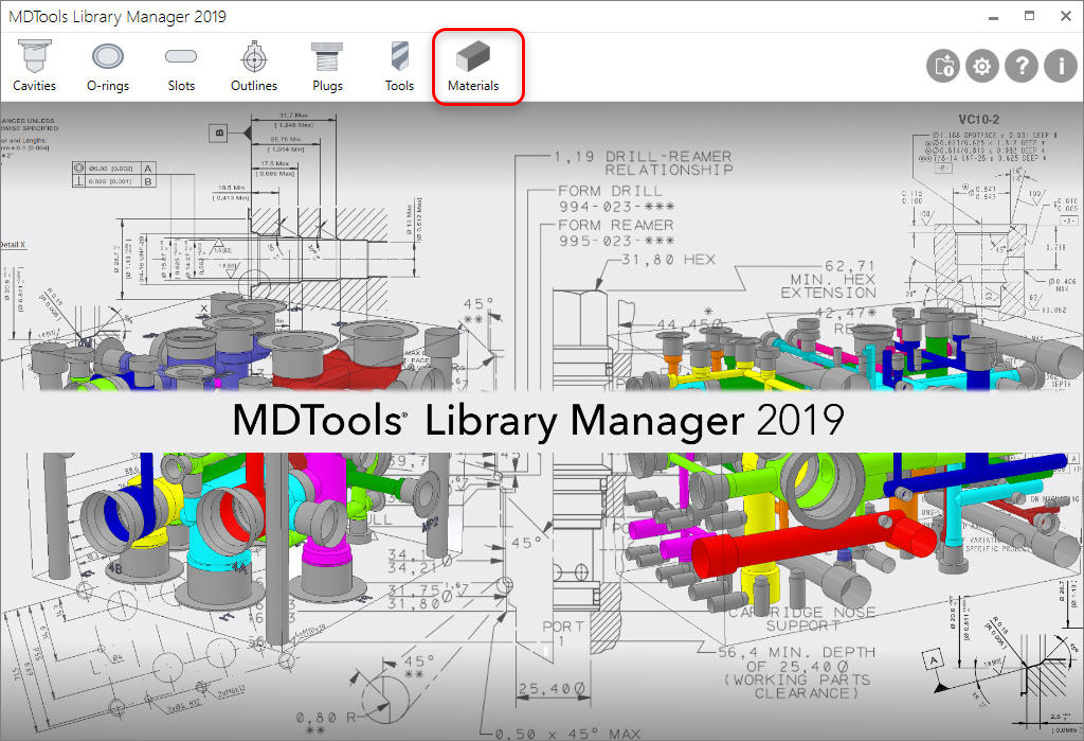Click the O-rings label text

(108, 86)
